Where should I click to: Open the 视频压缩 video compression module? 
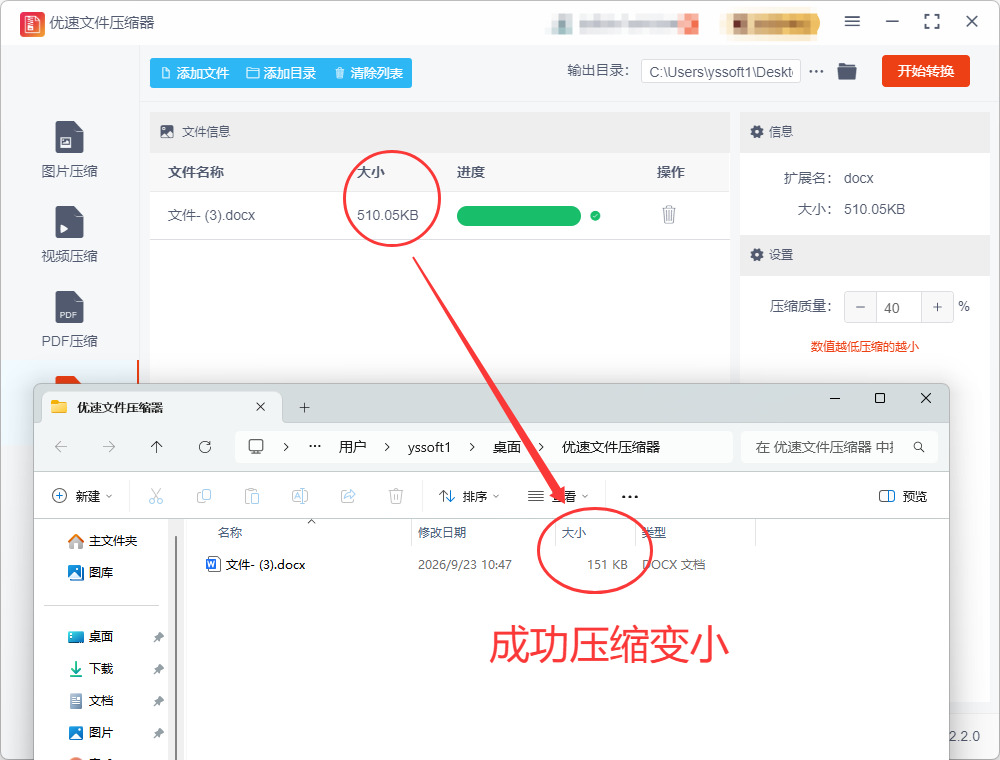point(69,235)
